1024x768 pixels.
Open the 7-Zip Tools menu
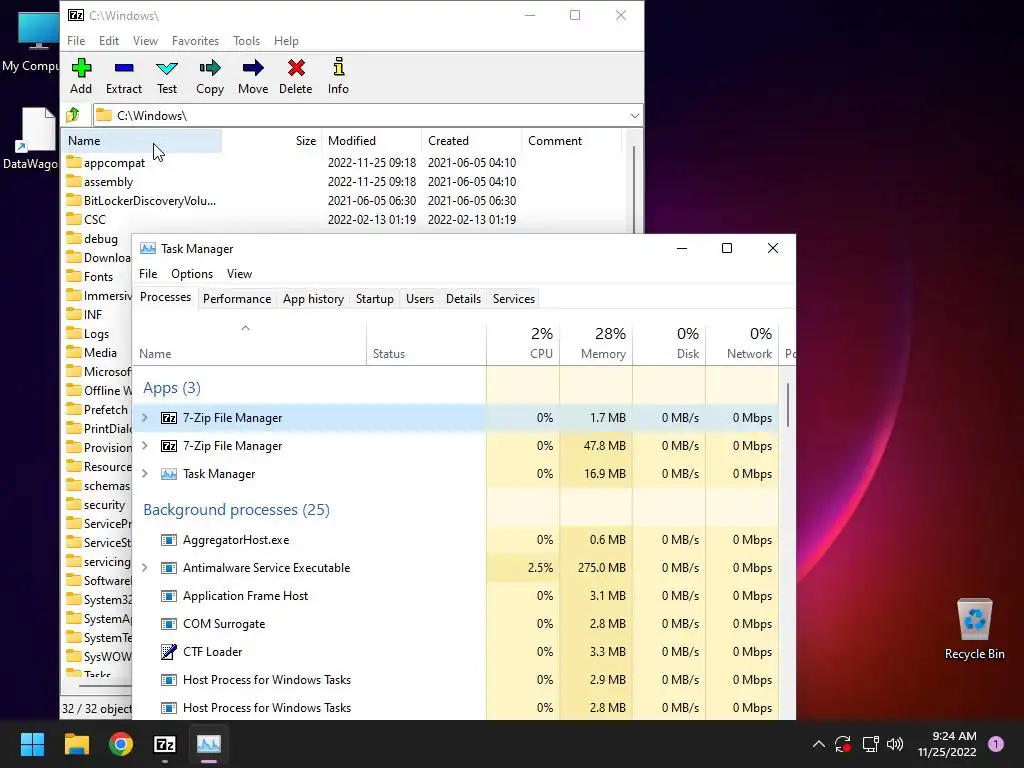click(x=246, y=40)
